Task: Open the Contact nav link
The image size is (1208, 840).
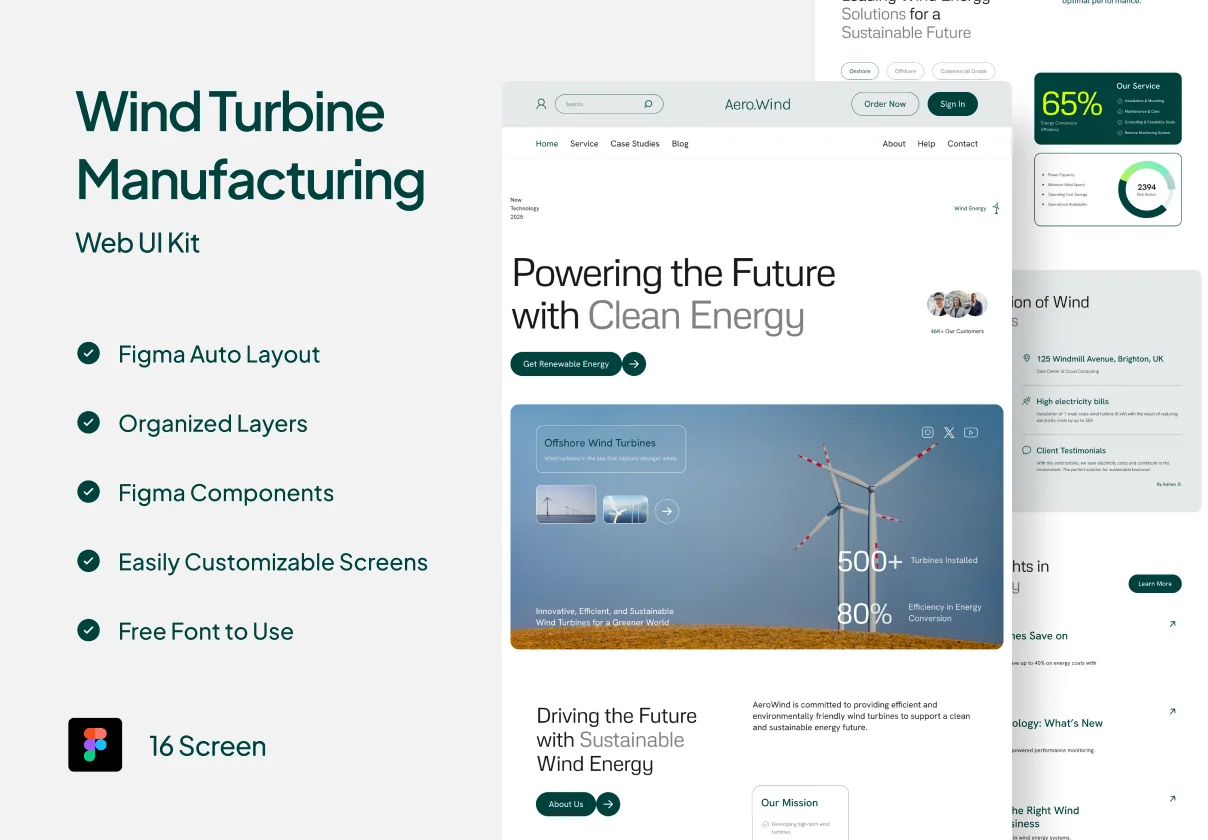Action: (x=963, y=144)
